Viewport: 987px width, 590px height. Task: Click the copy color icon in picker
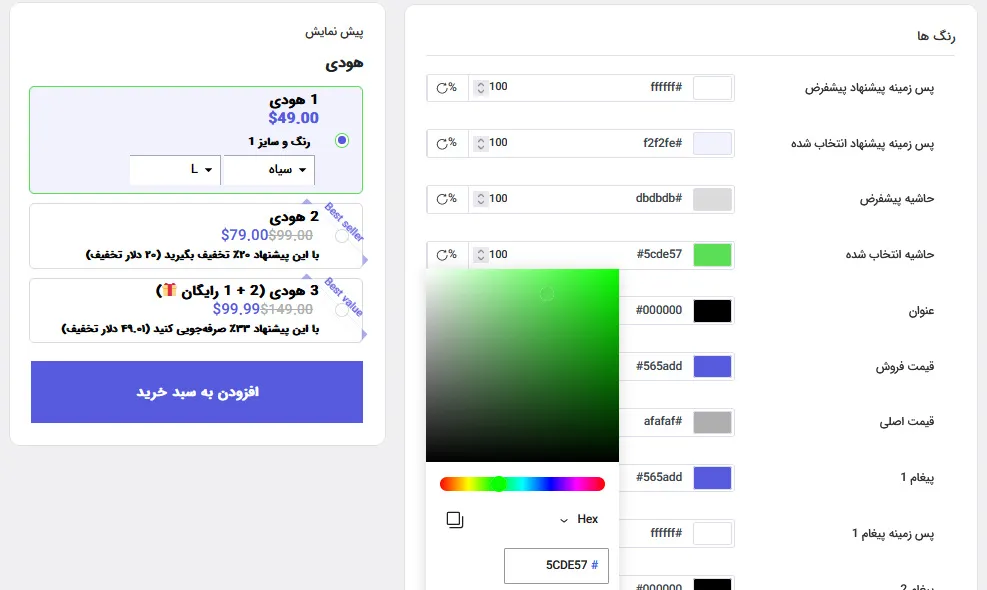(454, 519)
